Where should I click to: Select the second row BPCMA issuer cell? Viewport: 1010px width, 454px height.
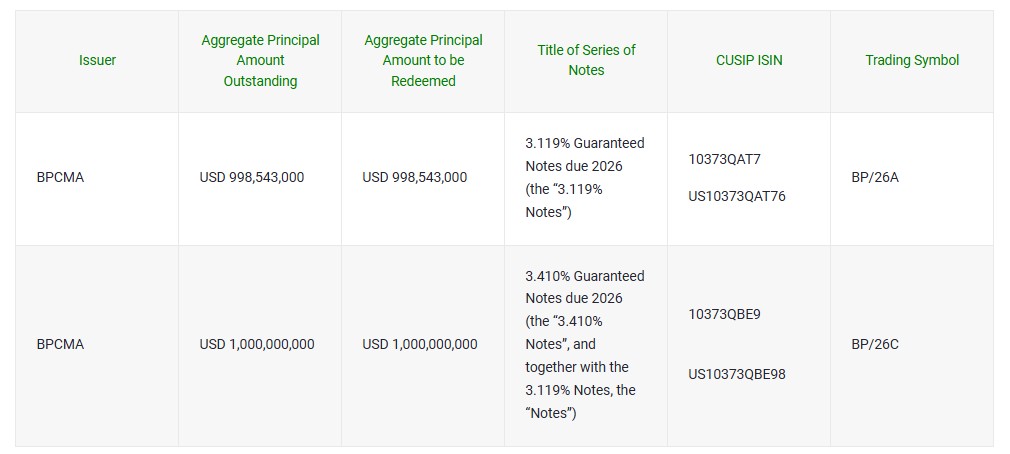point(60,344)
